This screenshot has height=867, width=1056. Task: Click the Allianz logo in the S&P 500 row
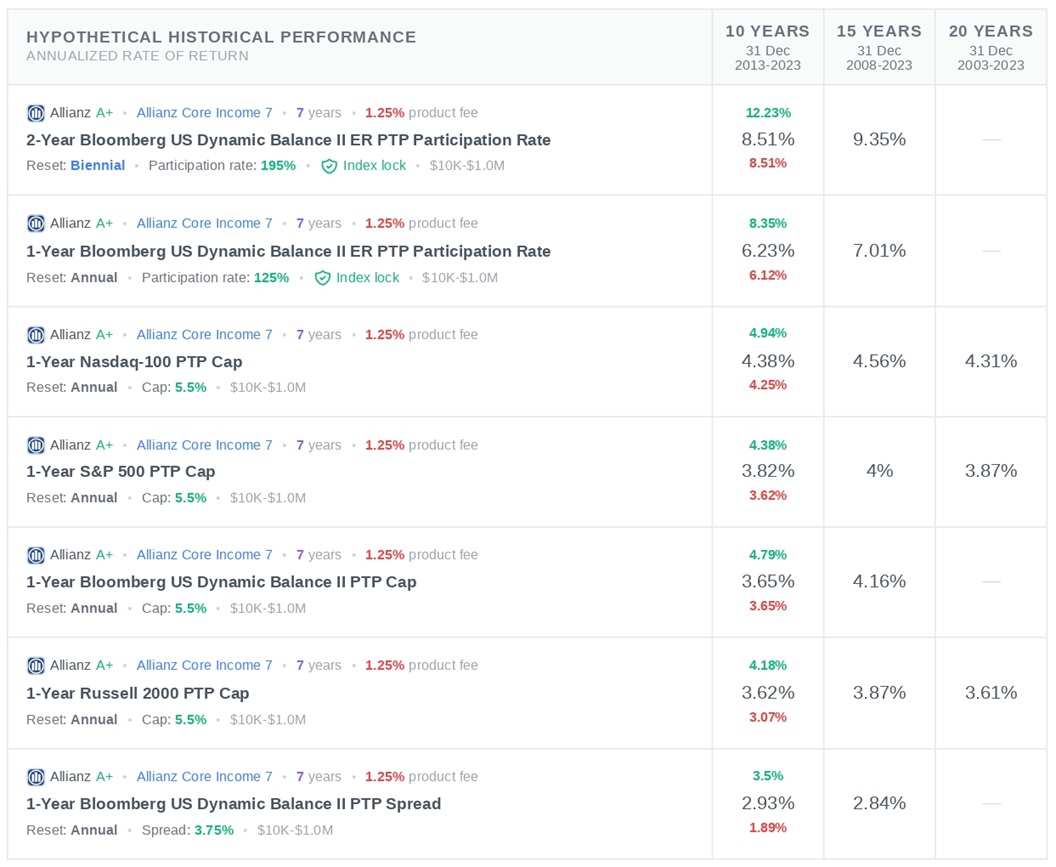[36, 445]
